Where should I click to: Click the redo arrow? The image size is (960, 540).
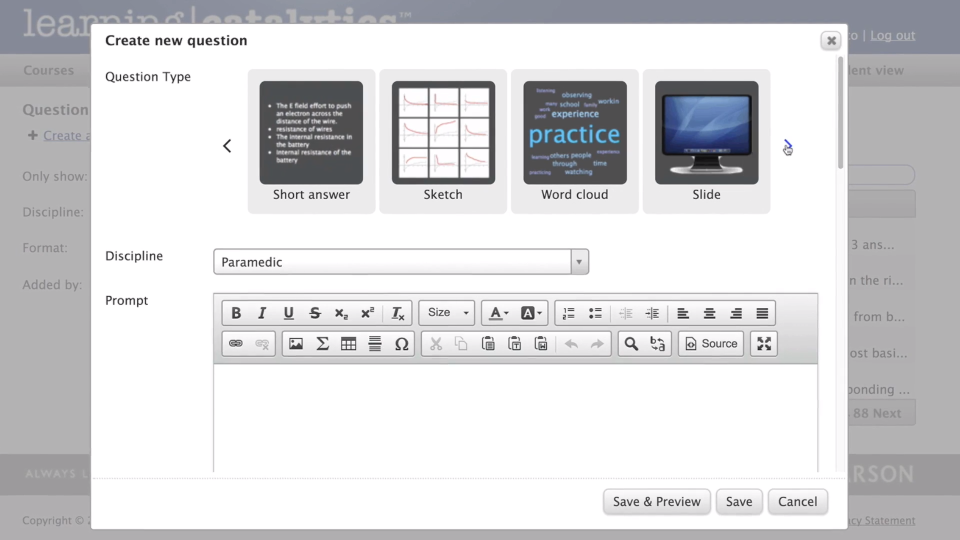[x=597, y=343]
